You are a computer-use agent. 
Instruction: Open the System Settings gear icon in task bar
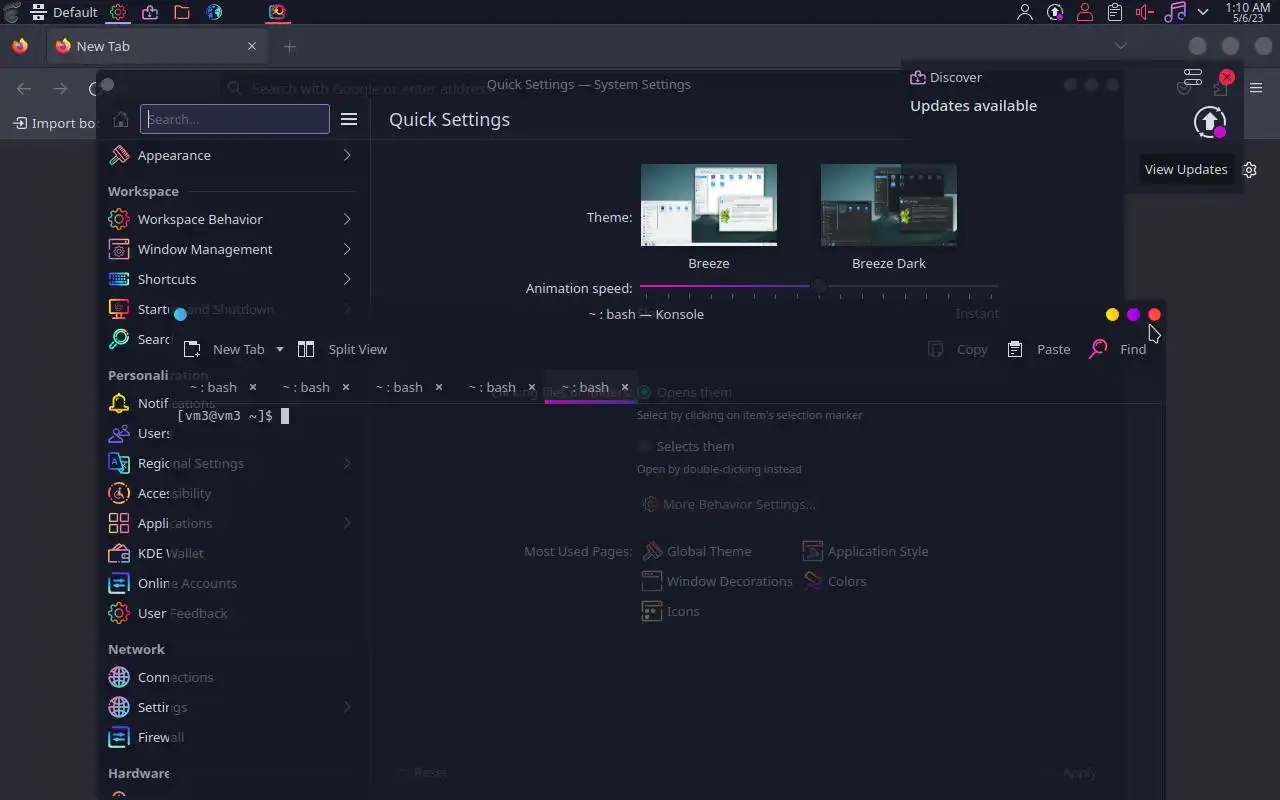click(x=118, y=12)
